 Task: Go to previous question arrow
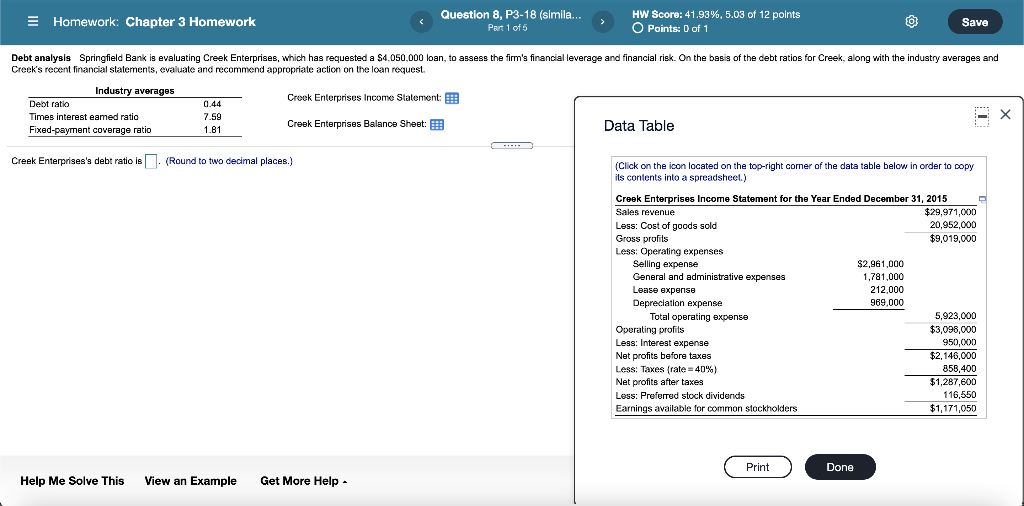click(x=421, y=22)
